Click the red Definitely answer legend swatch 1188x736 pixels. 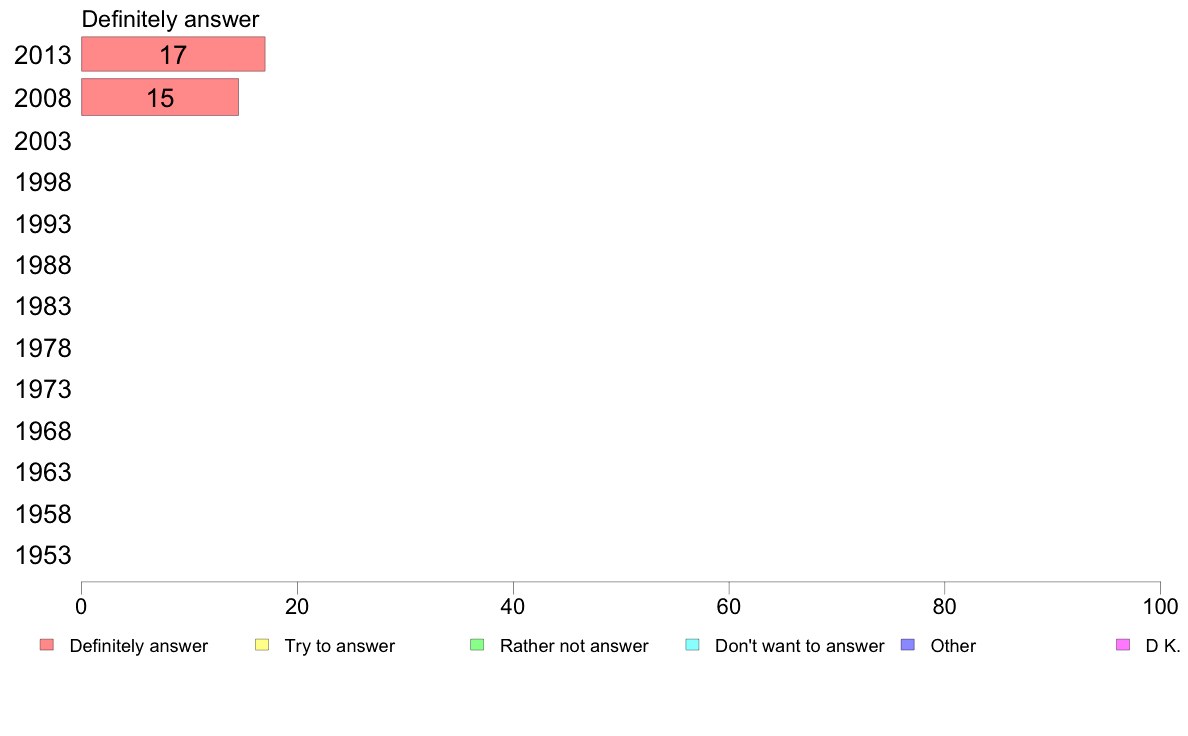[x=47, y=645]
